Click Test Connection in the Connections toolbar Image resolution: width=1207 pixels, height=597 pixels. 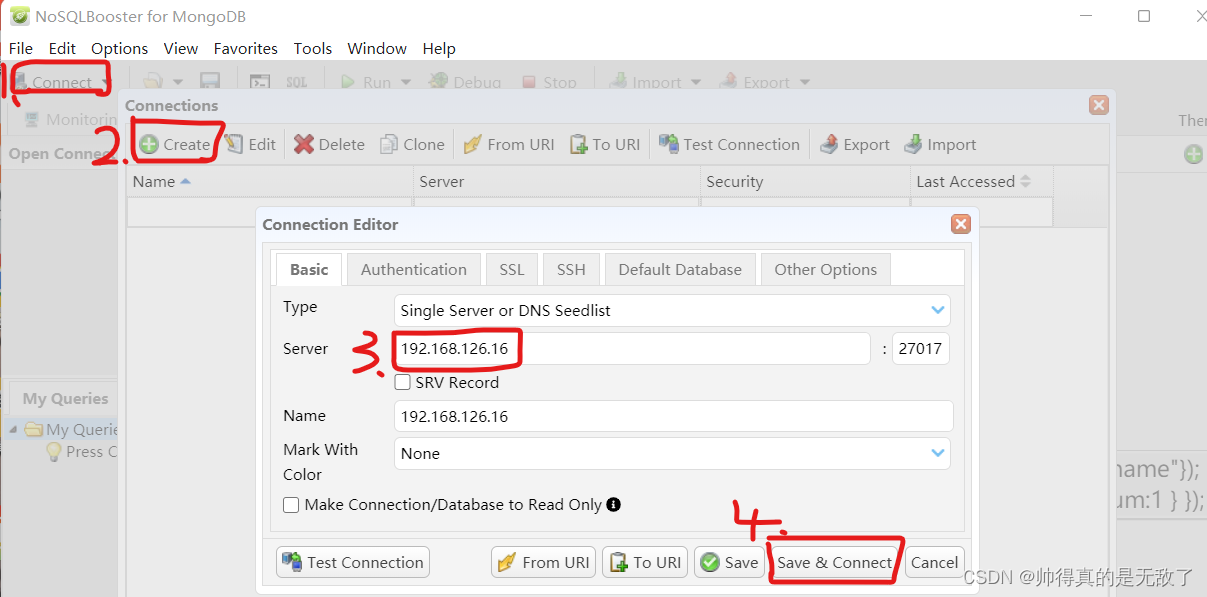729,144
